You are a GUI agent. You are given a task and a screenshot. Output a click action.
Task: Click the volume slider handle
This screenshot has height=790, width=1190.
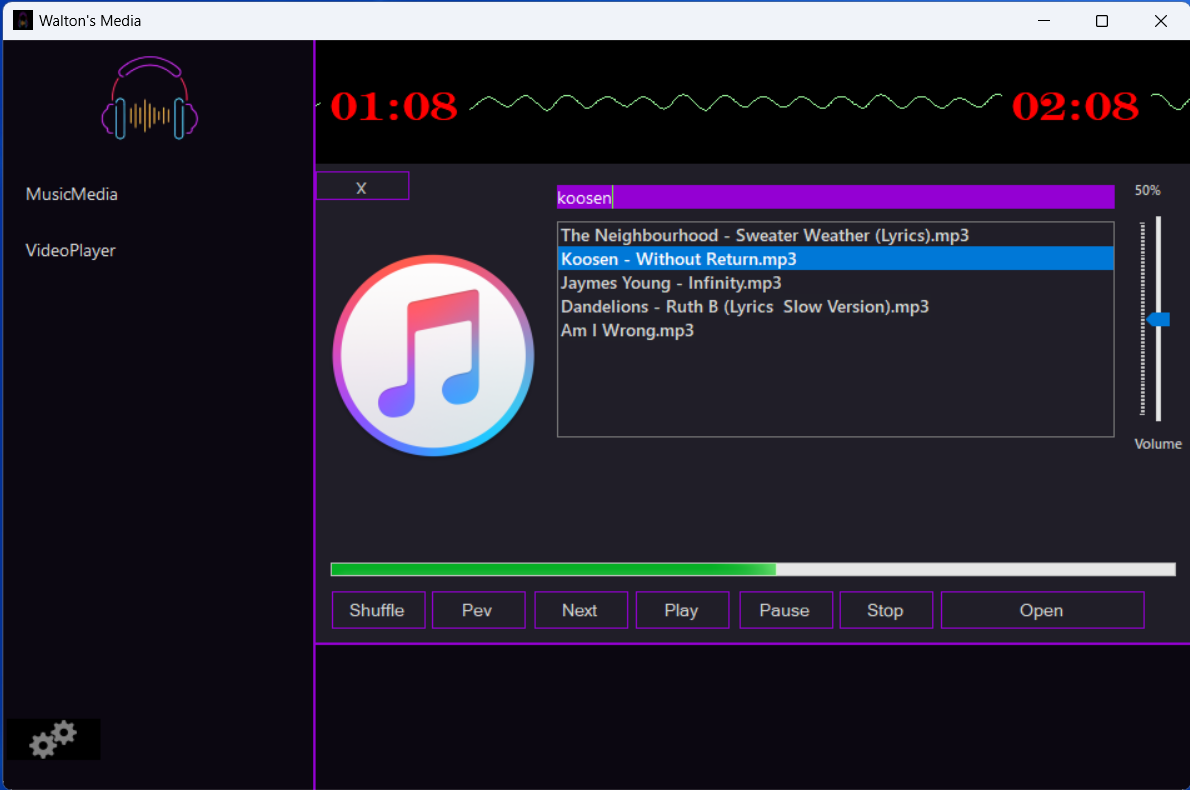pyautogui.click(x=1158, y=319)
